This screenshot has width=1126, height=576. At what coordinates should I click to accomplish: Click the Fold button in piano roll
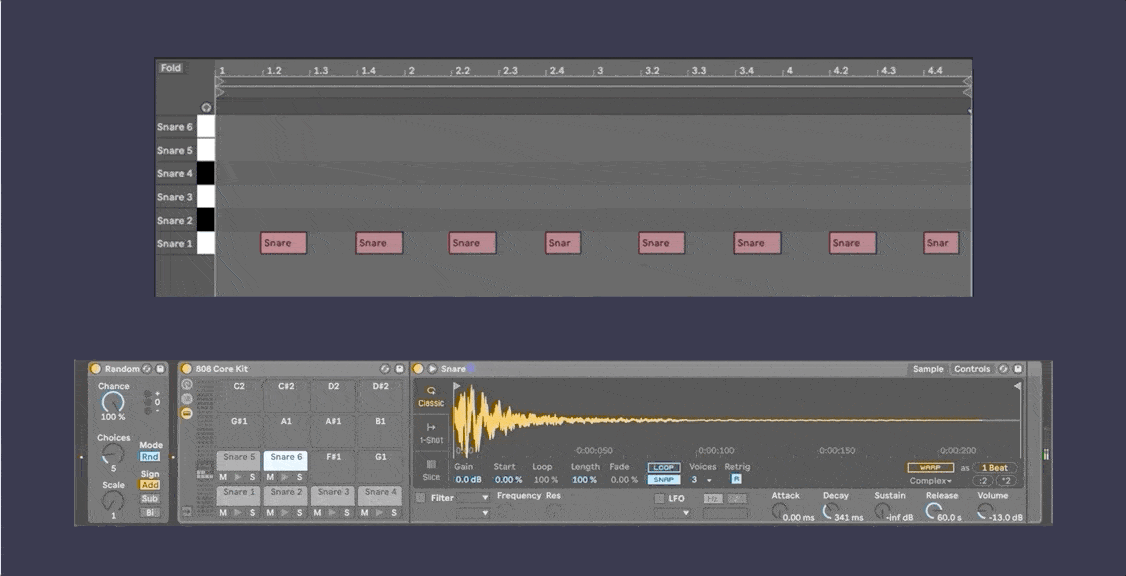171,68
